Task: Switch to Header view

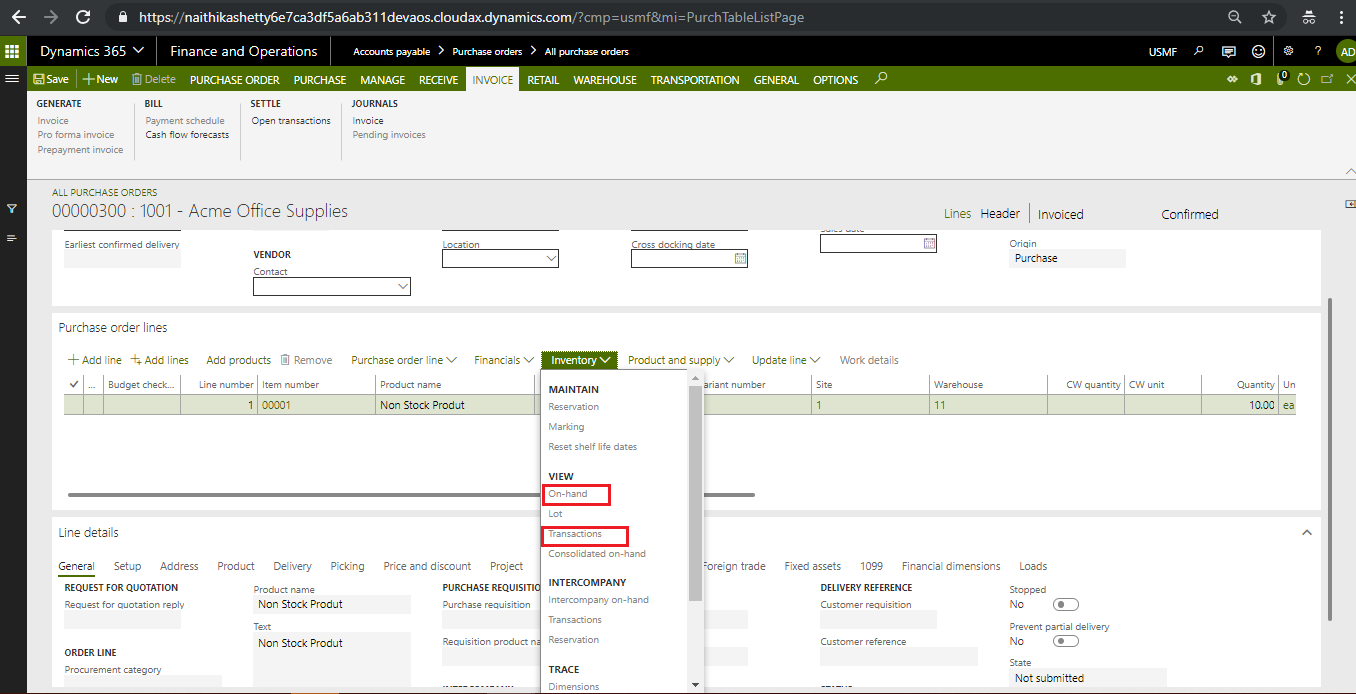Action: tap(1000, 214)
